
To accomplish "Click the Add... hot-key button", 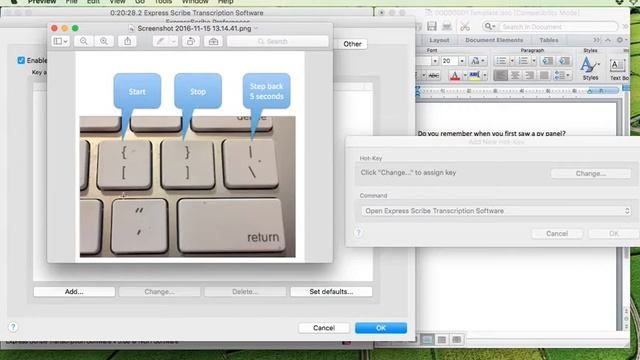I will 74,292.
